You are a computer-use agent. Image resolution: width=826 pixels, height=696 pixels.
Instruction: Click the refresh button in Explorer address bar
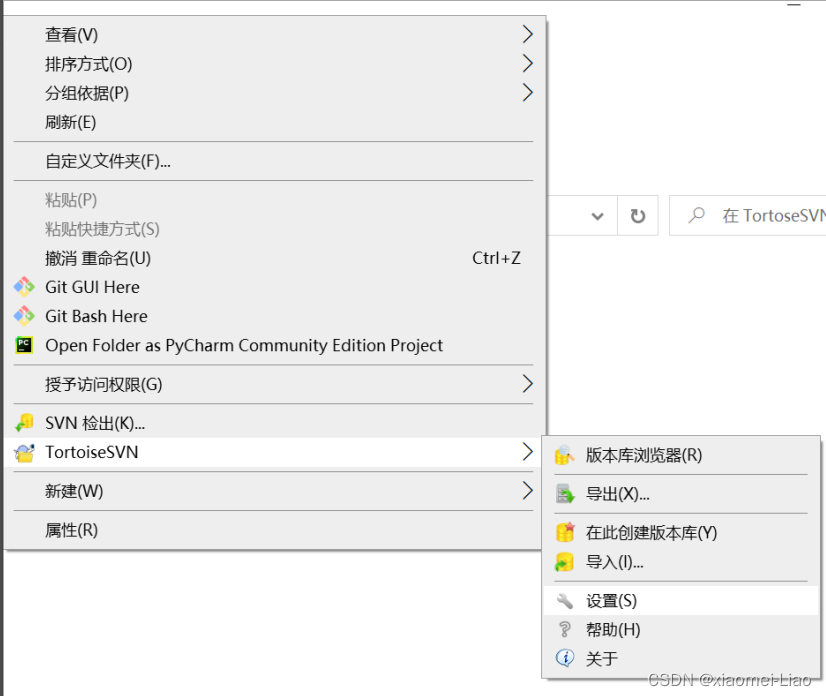638,216
